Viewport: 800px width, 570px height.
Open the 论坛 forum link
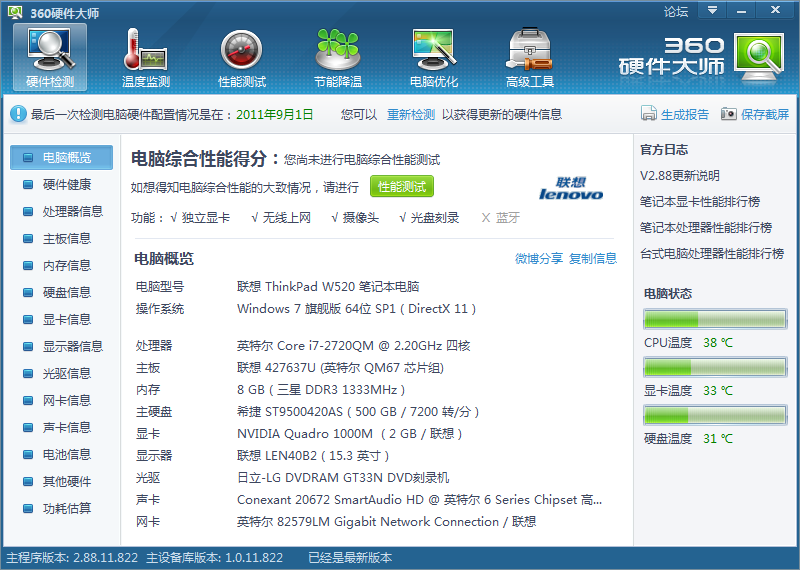[676, 11]
